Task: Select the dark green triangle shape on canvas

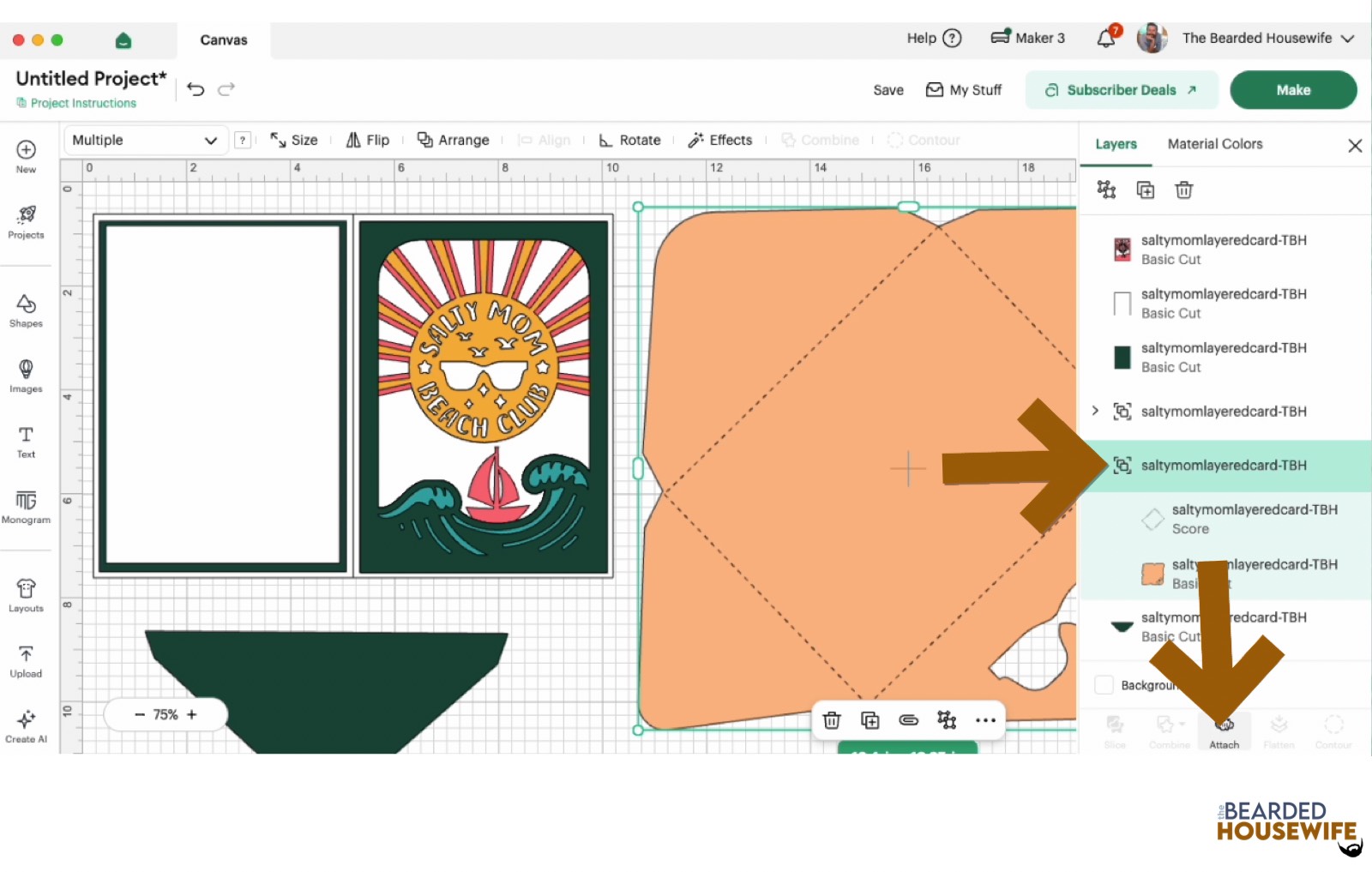Action: 326,691
